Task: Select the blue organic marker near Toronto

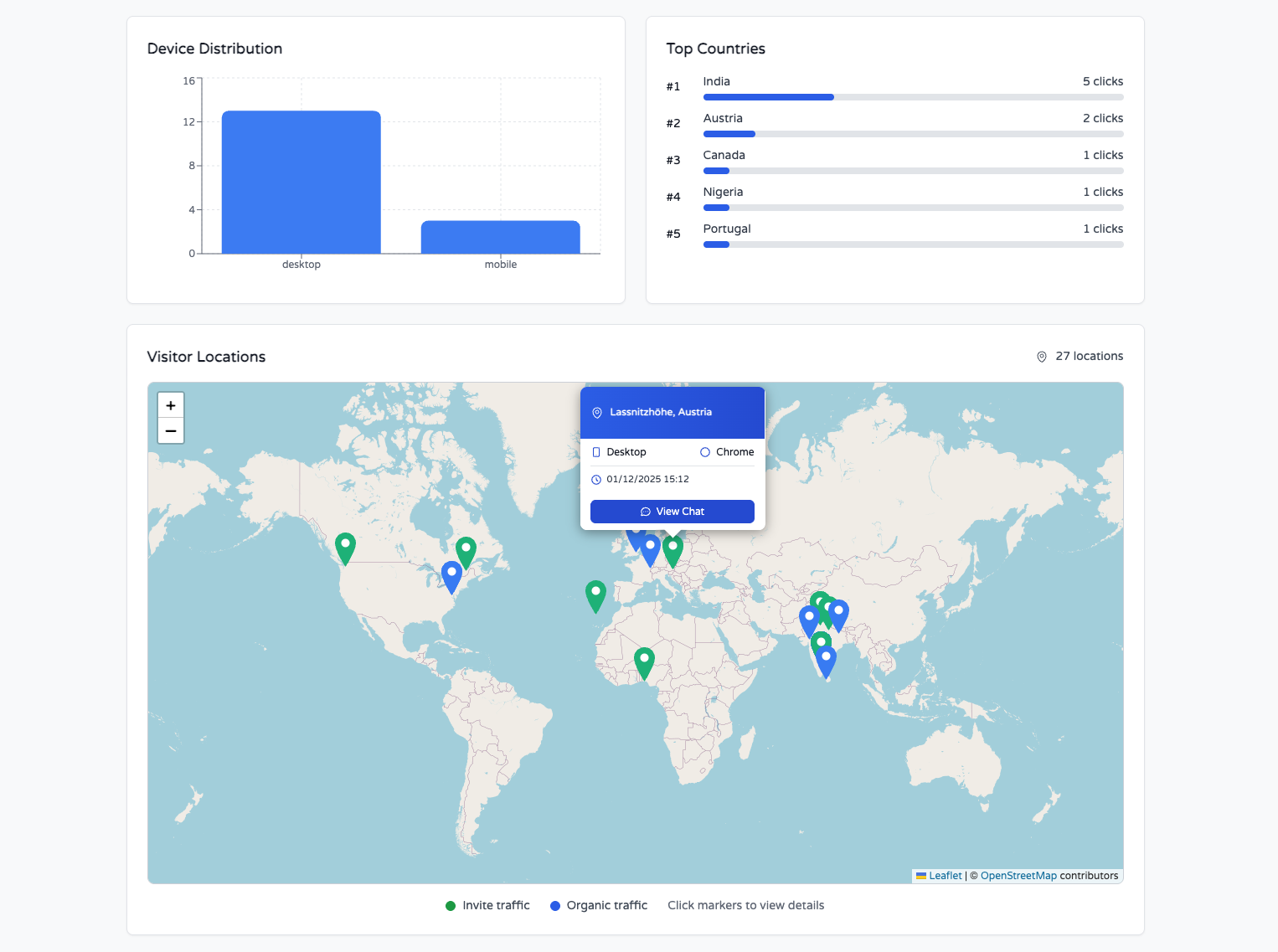Action: 451,572
